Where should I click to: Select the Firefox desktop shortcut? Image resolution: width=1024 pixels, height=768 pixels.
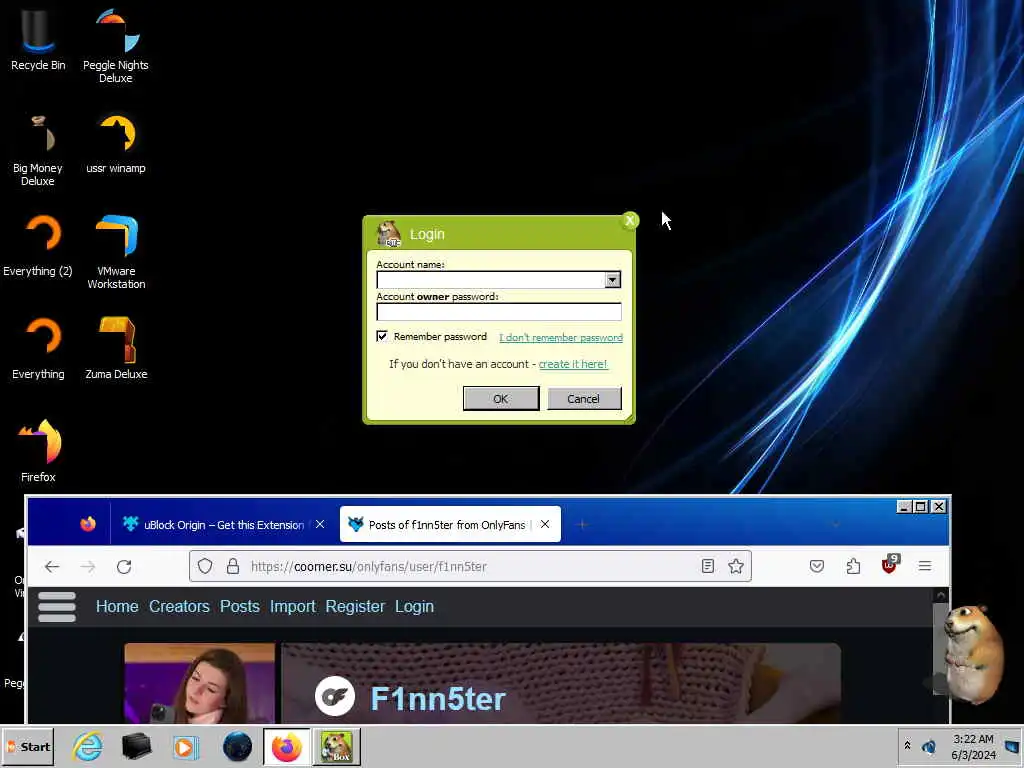[38, 451]
